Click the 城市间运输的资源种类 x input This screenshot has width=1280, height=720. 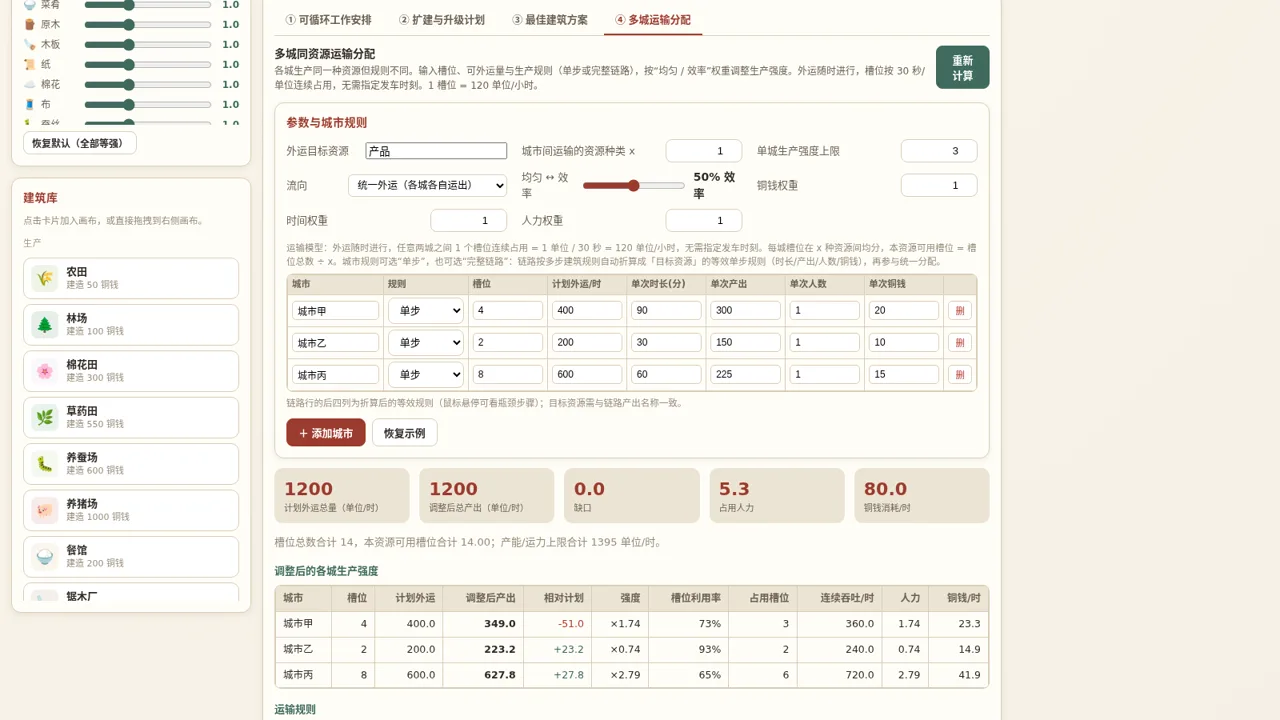[704, 151]
